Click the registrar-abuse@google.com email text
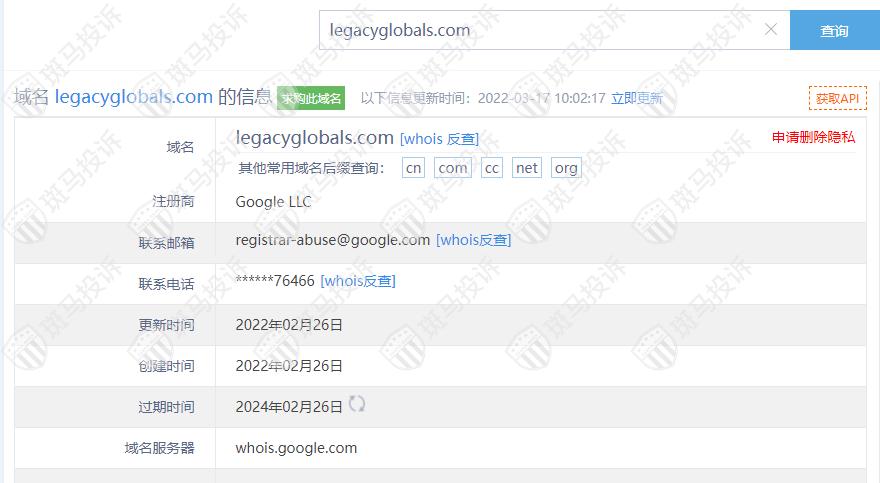This screenshot has width=880, height=483. tap(333, 240)
